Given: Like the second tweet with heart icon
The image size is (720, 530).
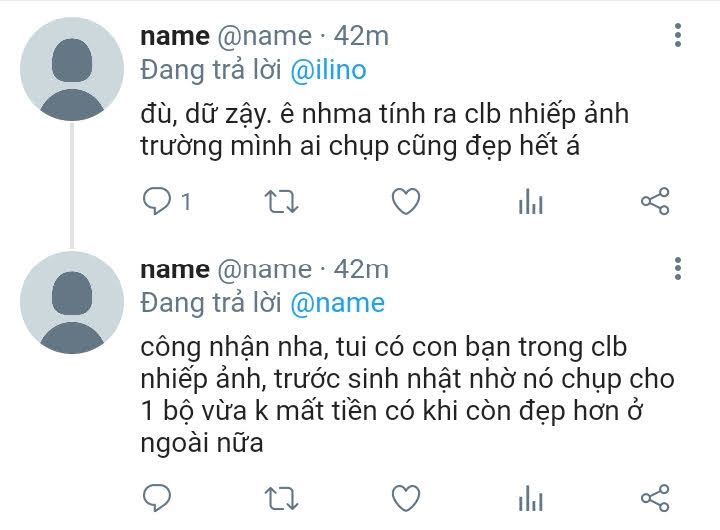Looking at the screenshot, I should tap(406, 498).
